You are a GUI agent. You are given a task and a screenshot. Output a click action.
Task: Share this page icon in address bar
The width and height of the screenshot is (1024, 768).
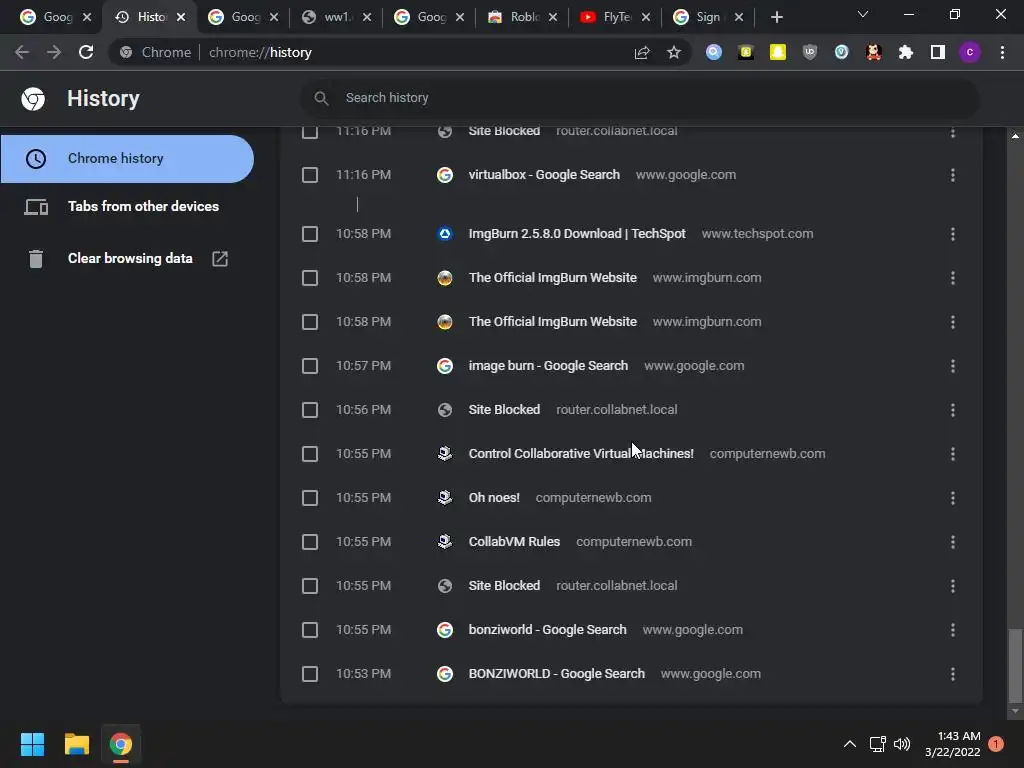(x=642, y=52)
